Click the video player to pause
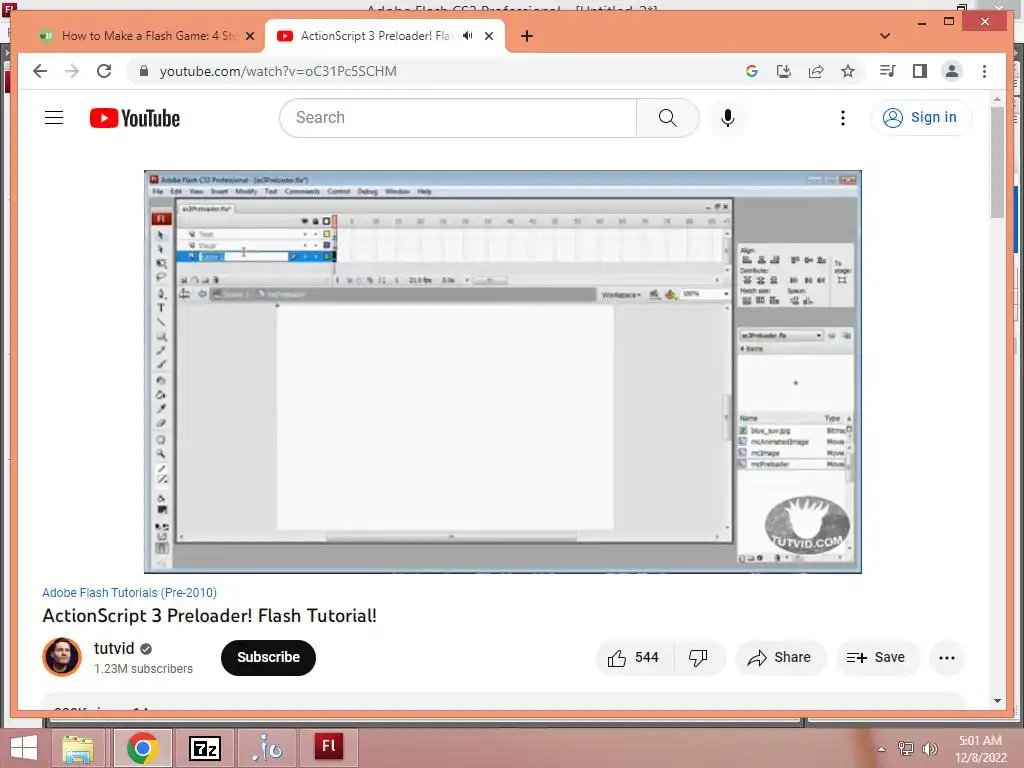The image size is (1024, 768). point(502,372)
